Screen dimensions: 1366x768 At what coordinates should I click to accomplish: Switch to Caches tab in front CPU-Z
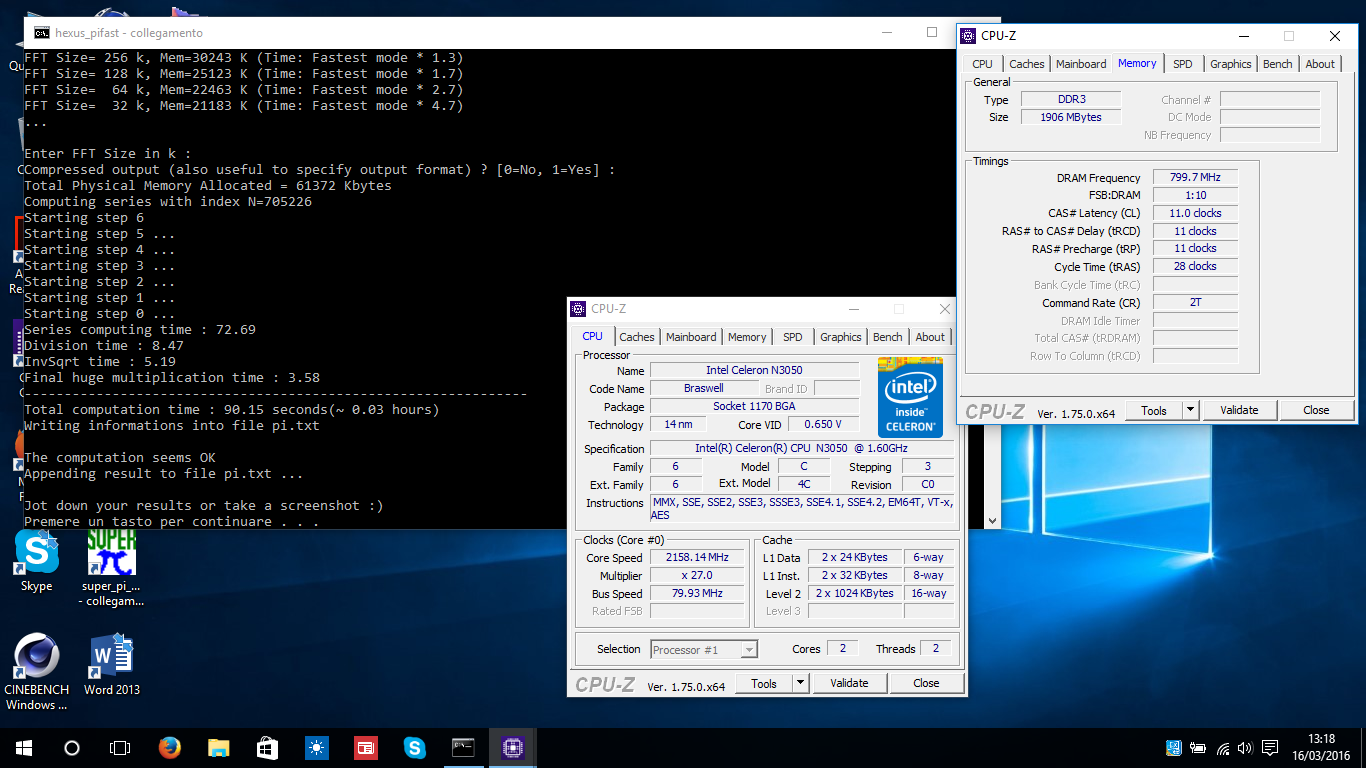coord(636,337)
